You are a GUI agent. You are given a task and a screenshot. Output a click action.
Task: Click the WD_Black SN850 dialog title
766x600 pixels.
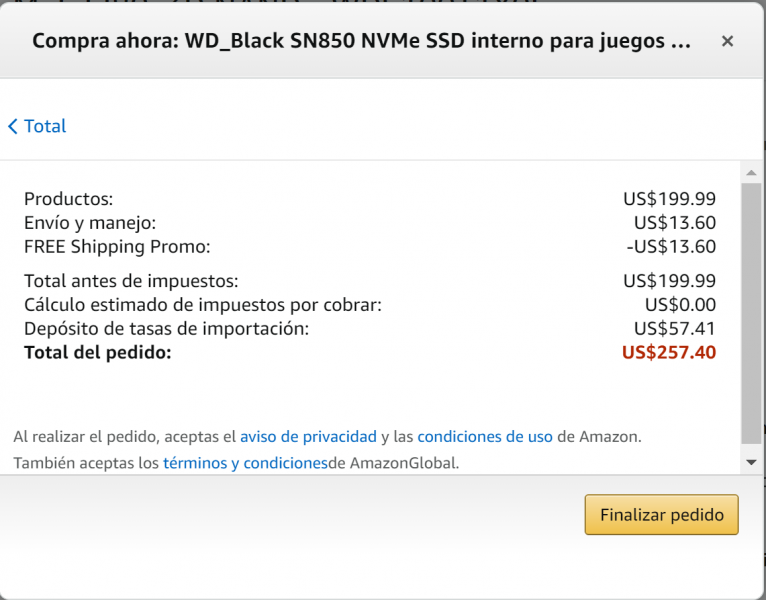tap(362, 41)
